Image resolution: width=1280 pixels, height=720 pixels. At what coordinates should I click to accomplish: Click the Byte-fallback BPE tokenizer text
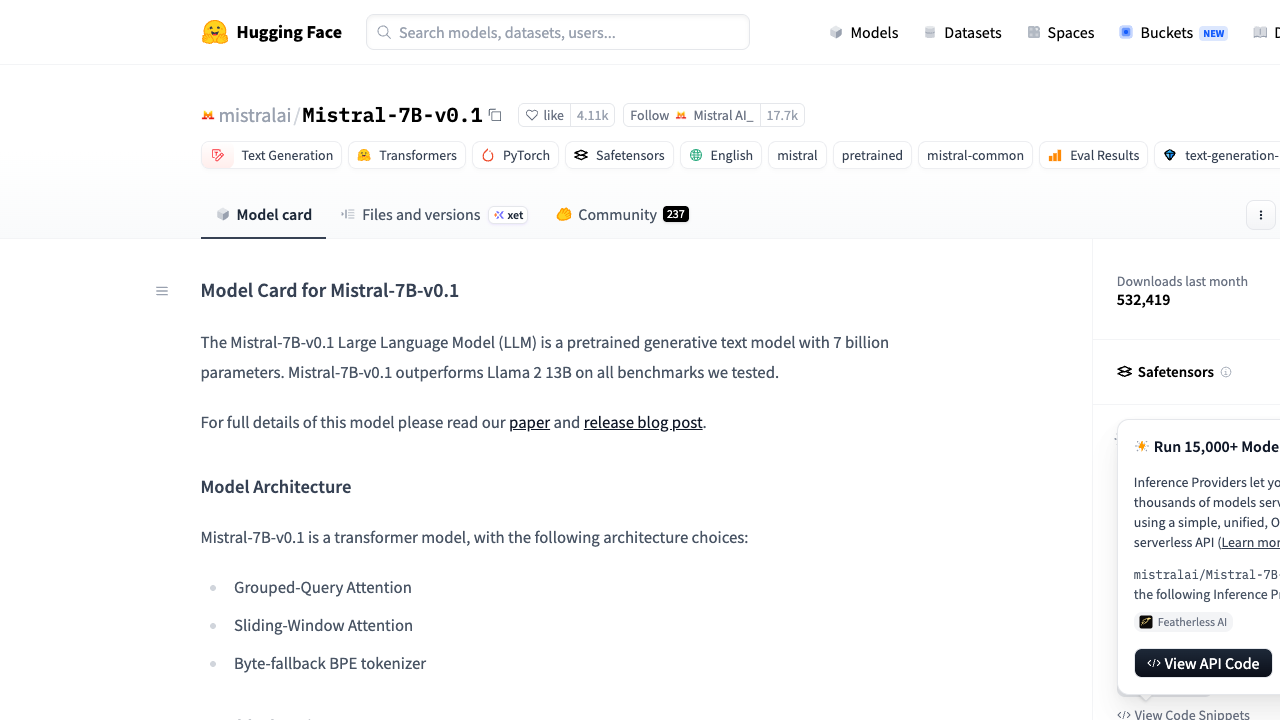point(330,663)
